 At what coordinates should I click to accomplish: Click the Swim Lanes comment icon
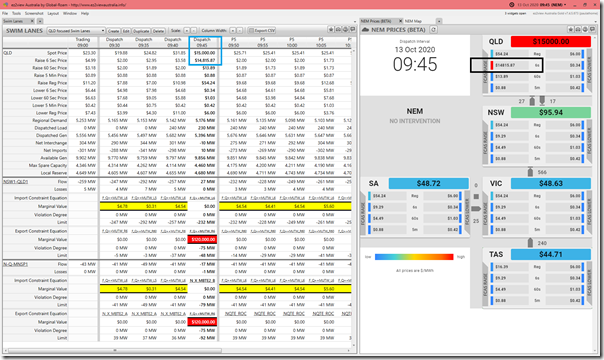click(x=352, y=29)
